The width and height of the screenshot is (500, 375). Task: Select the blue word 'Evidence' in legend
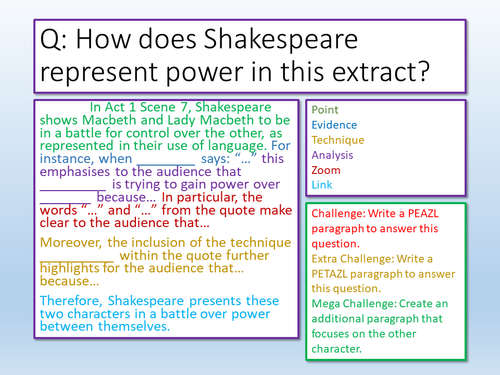pyautogui.click(x=334, y=125)
